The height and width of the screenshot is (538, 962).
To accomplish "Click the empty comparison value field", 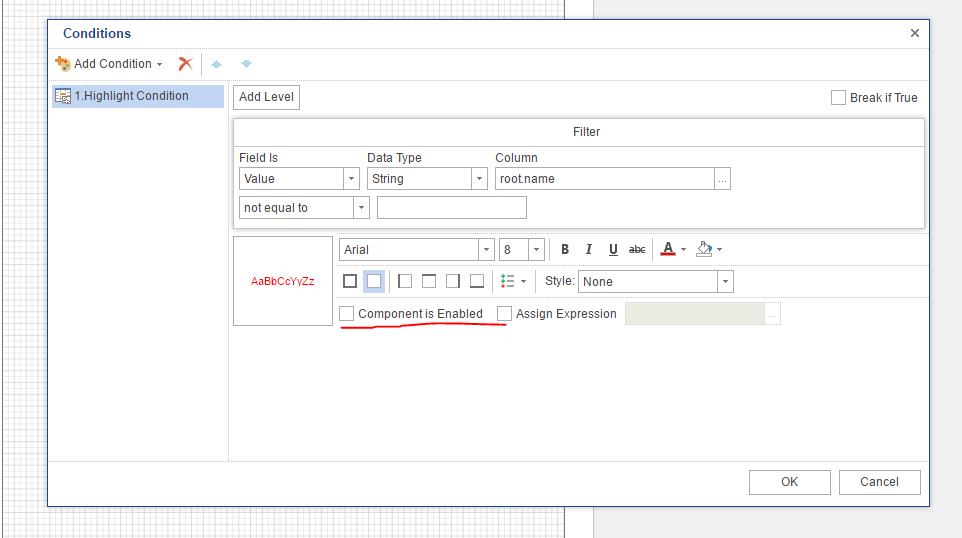I will coord(452,208).
